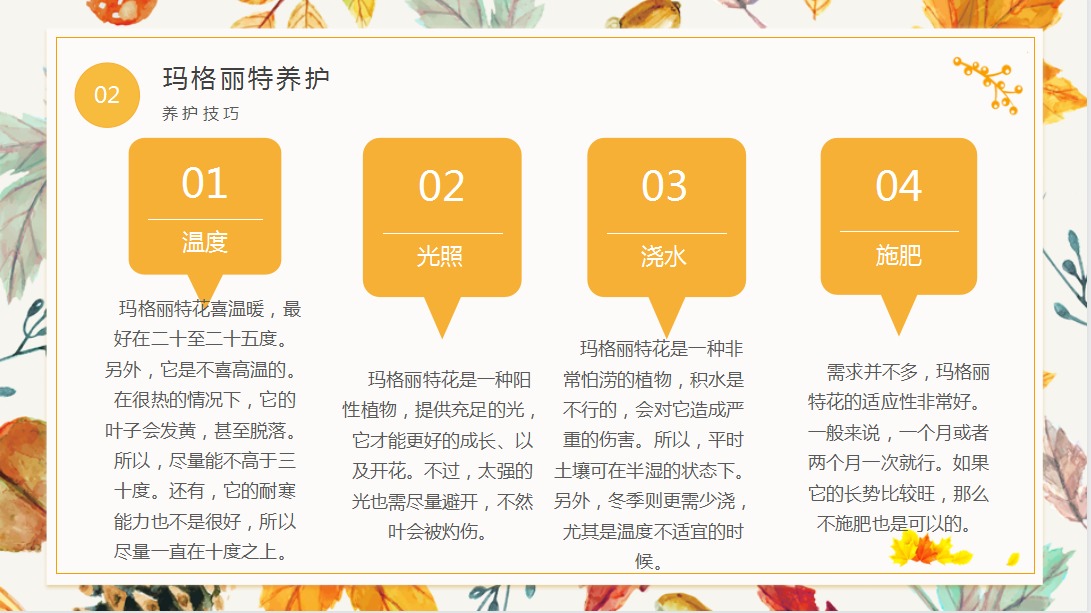The height and width of the screenshot is (613, 1091).
Task: Select the temperature paragraph starting 玛格丽特花喜温暖
Action: 205,430
